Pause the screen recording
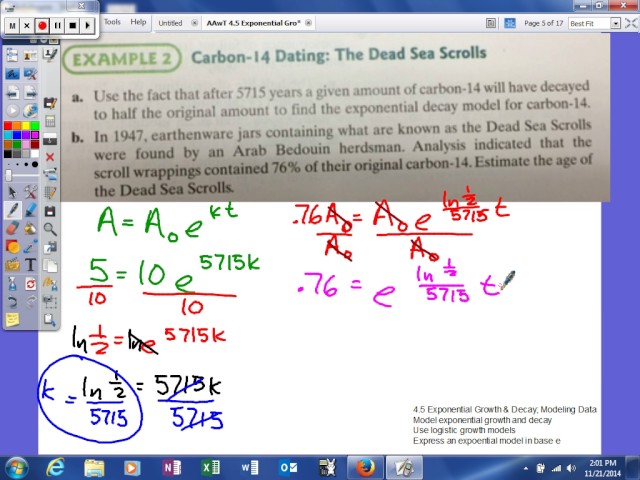 point(57,26)
